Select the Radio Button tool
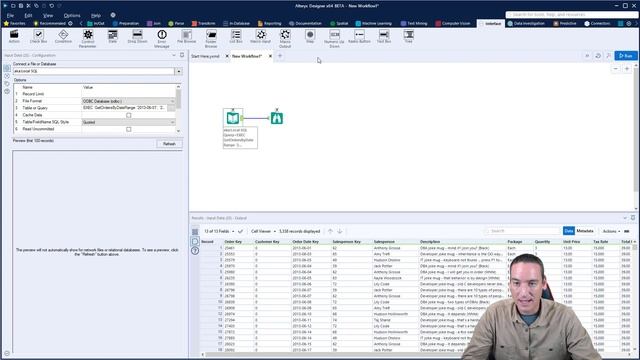640x360 pixels. click(x=359, y=37)
